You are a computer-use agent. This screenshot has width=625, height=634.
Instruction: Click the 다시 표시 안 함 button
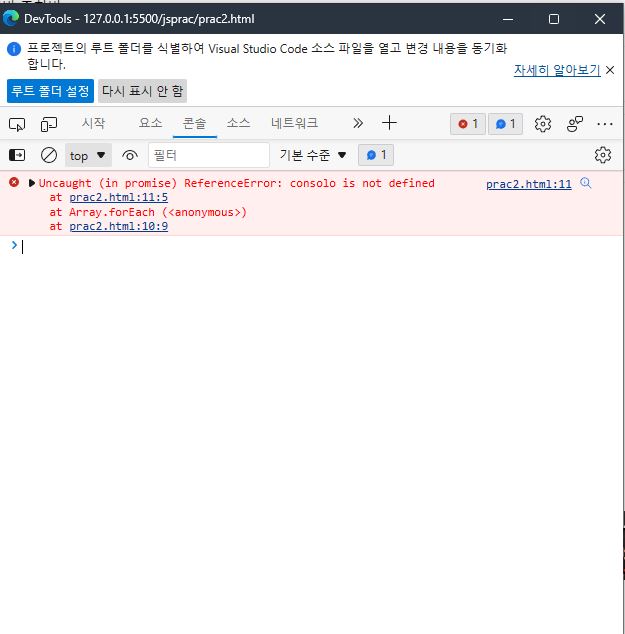[142, 91]
